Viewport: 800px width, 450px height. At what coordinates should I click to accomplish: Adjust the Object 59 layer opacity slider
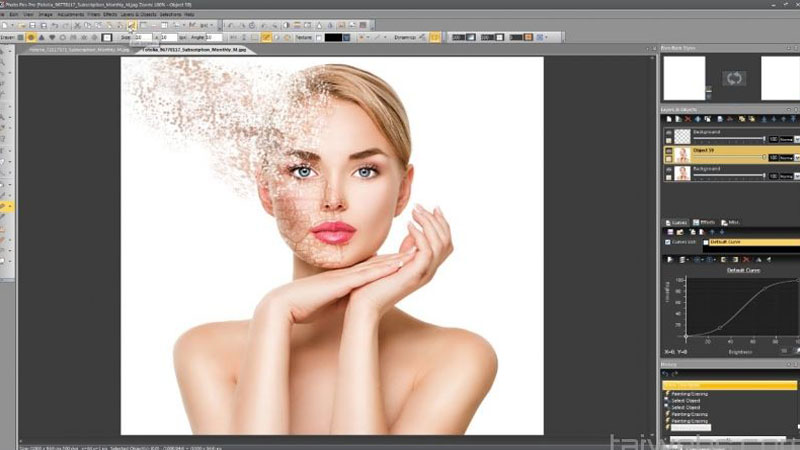coord(730,158)
